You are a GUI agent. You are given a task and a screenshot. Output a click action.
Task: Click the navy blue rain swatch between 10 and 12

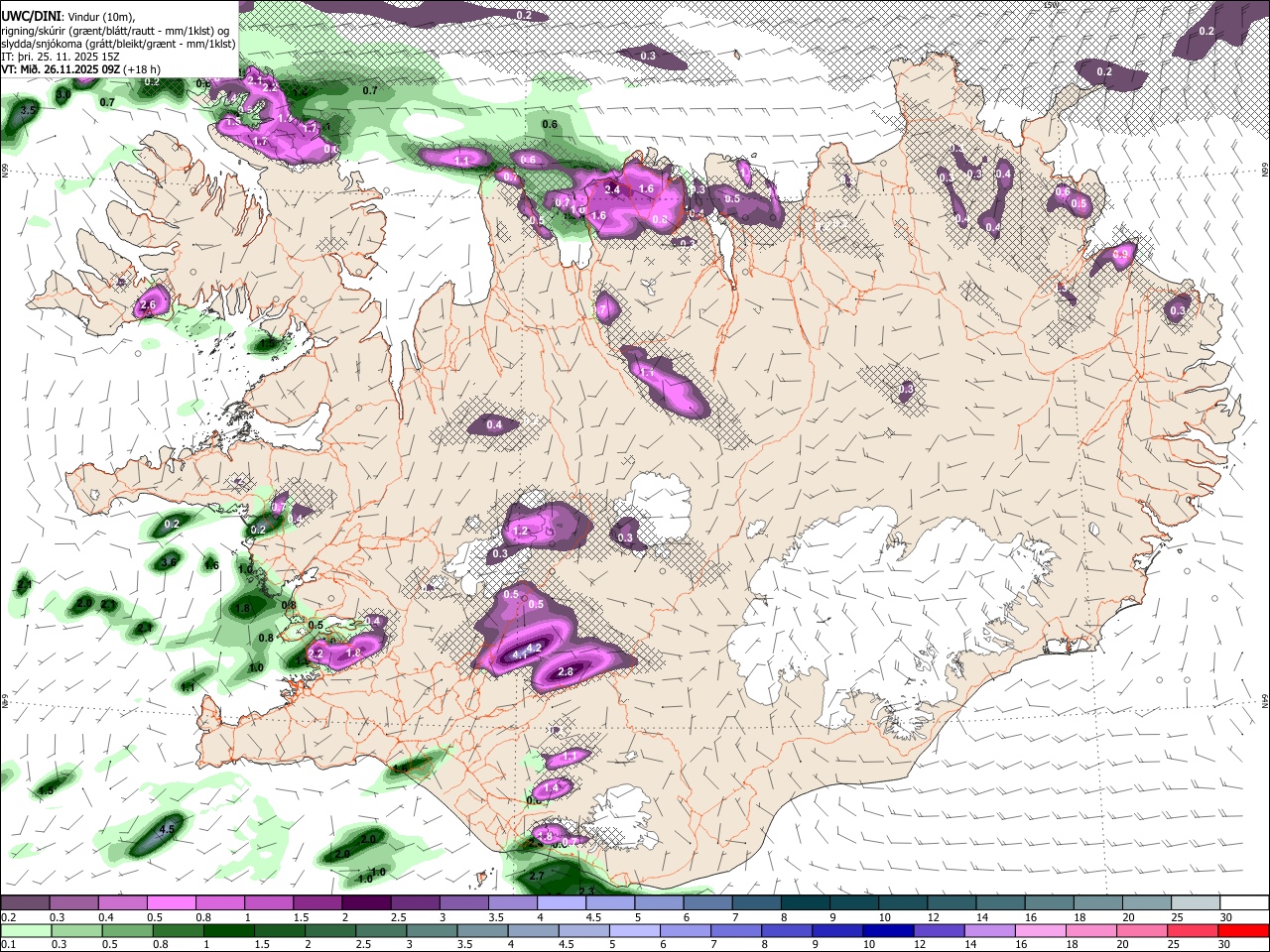(886, 930)
